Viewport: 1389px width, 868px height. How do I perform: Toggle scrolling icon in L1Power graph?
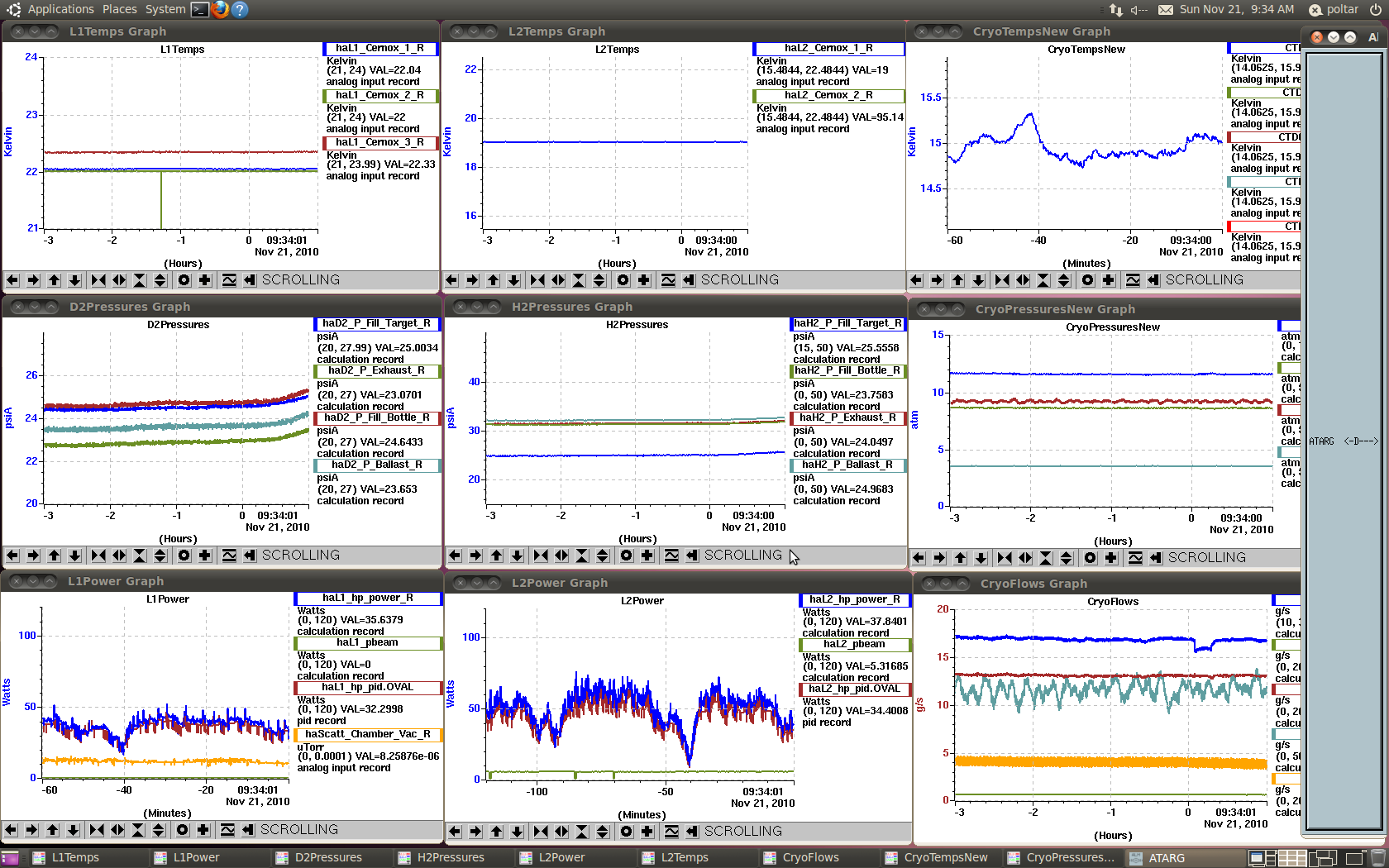(248, 830)
